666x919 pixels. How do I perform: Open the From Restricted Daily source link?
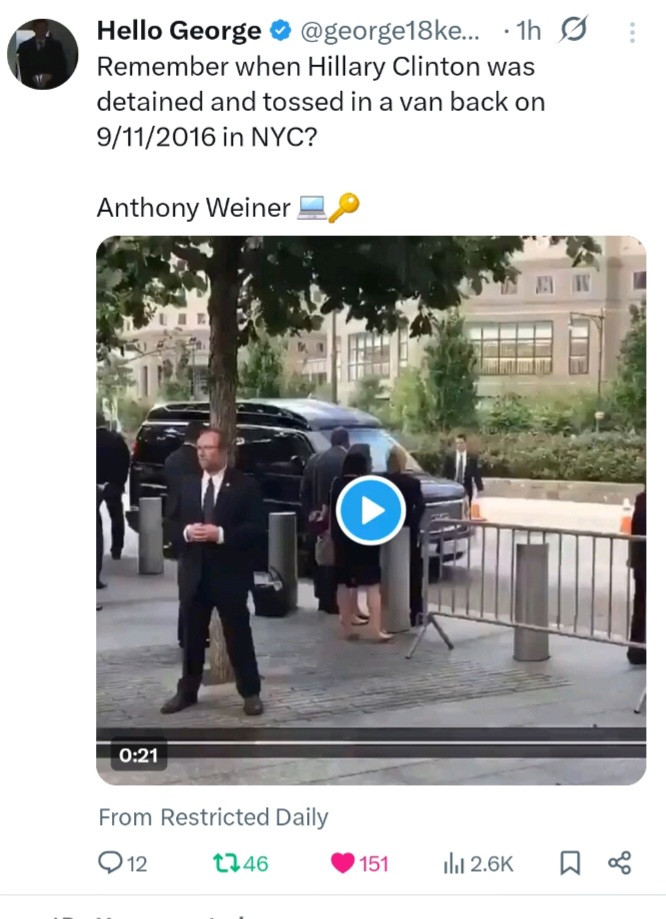pyautogui.click(x=213, y=817)
